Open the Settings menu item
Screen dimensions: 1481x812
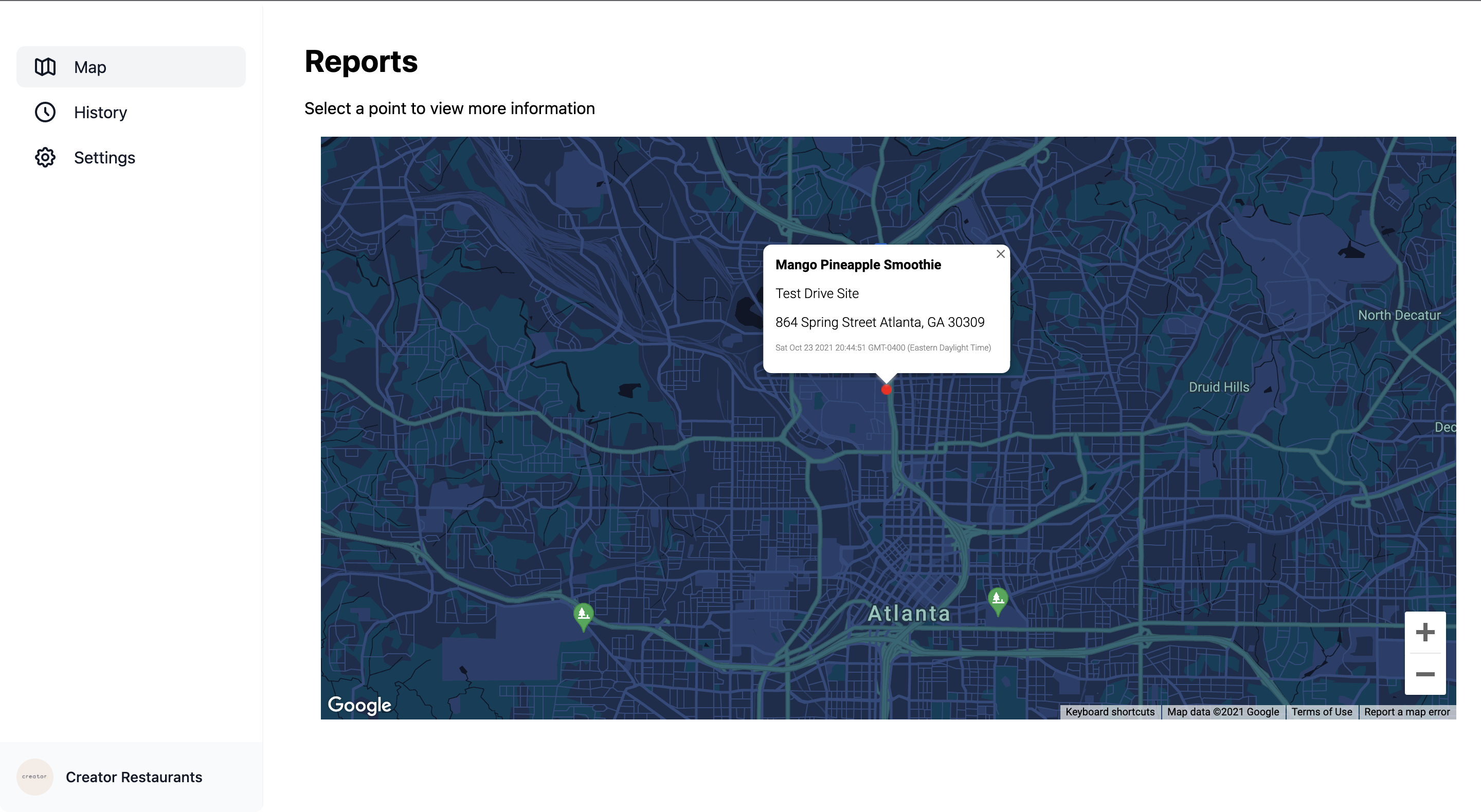tap(104, 157)
